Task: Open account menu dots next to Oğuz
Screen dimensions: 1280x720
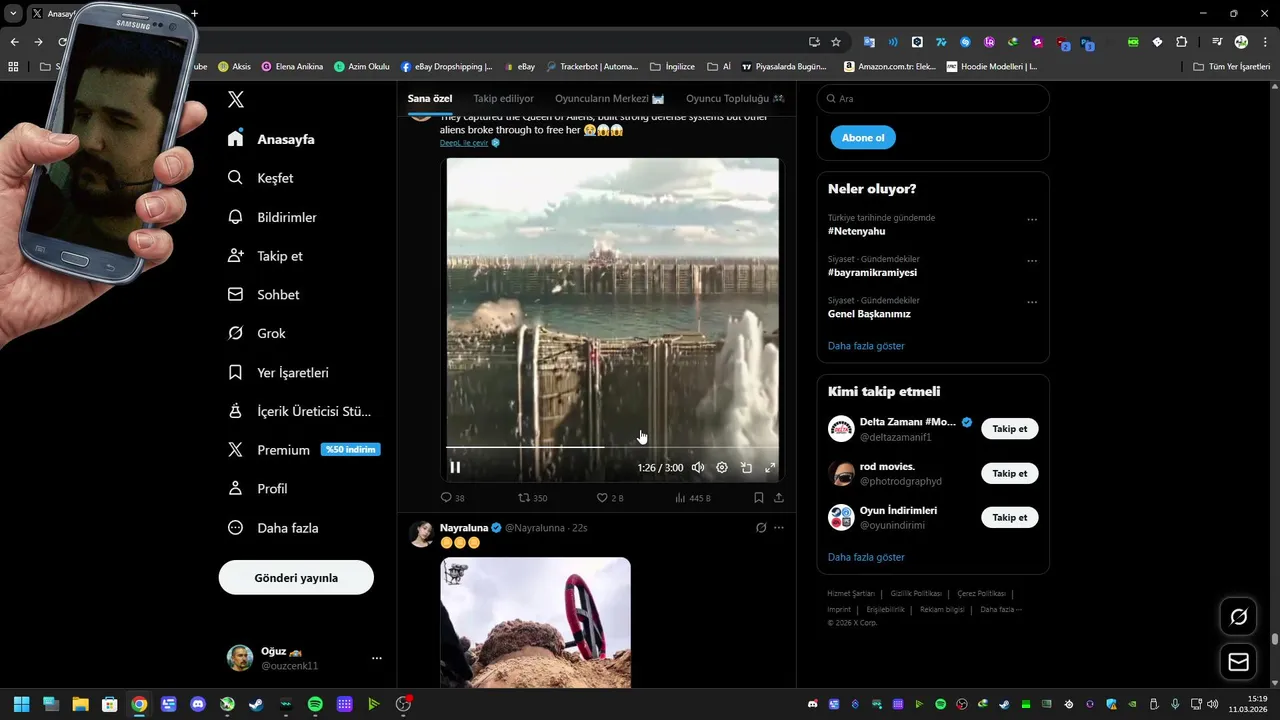Action: pyautogui.click(x=377, y=658)
